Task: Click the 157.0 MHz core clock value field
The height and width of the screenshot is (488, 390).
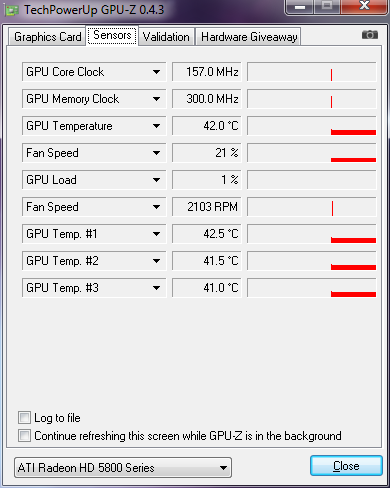Action: click(x=207, y=72)
